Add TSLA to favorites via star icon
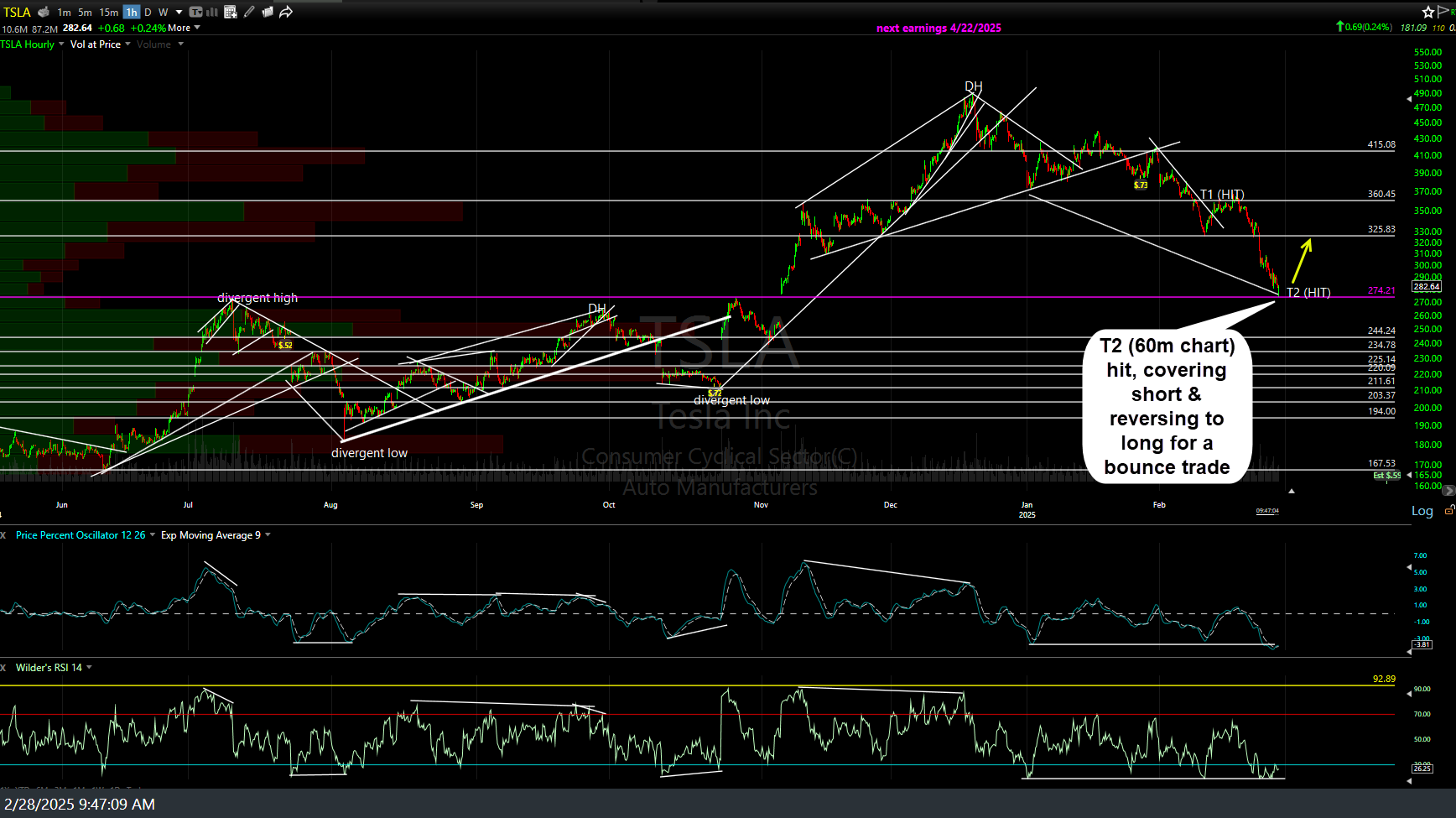 point(1428,12)
